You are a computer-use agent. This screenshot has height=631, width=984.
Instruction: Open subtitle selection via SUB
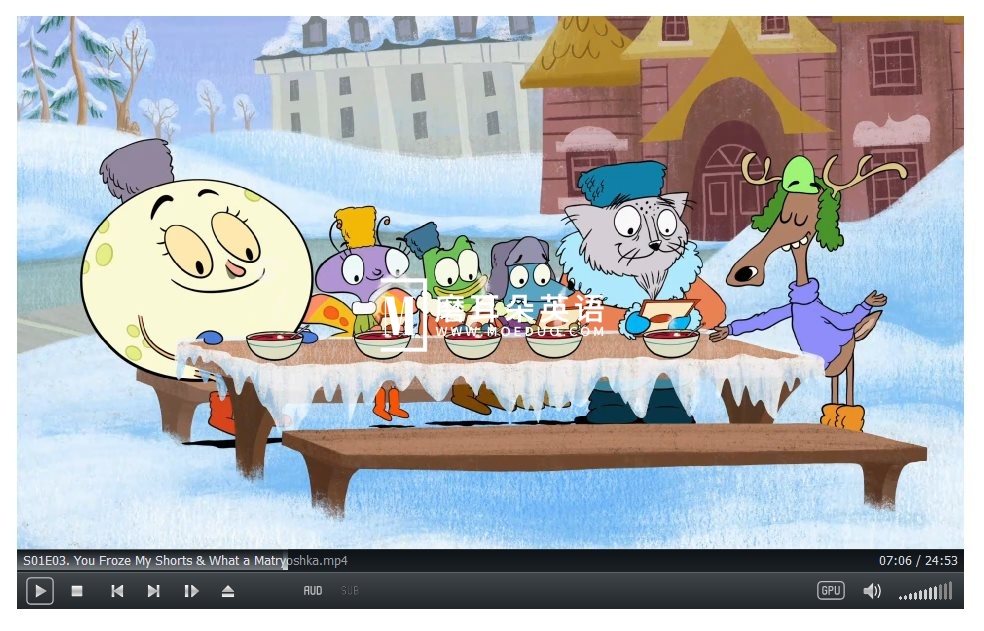point(350,591)
